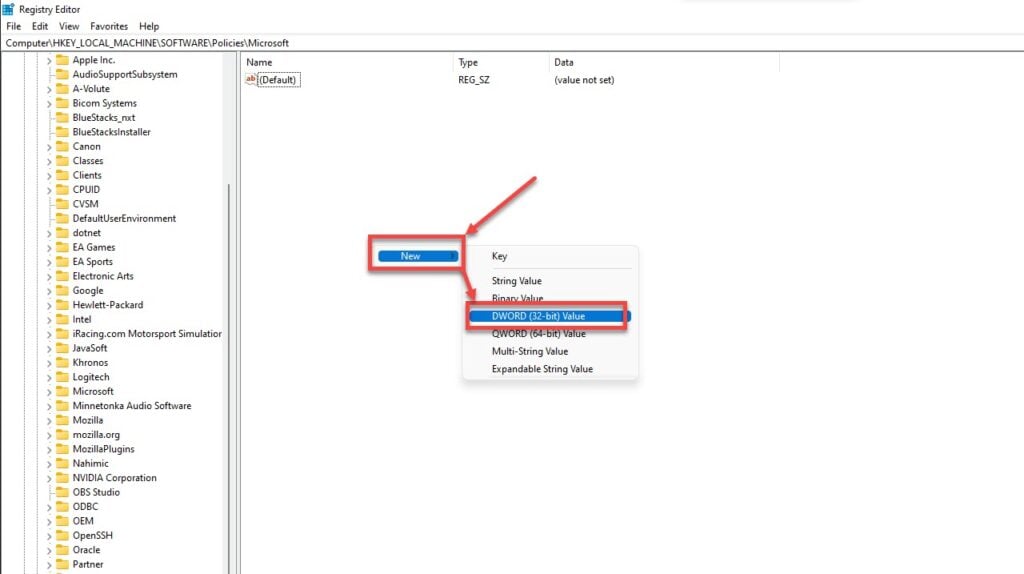
Task: Click the DefaultUserEnvironment folder icon
Action: coord(62,218)
